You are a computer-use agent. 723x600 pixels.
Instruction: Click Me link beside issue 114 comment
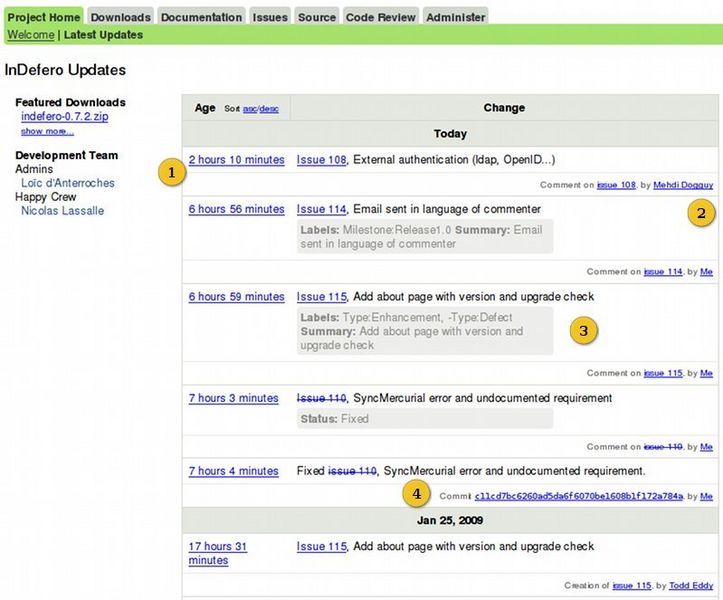(x=706, y=272)
